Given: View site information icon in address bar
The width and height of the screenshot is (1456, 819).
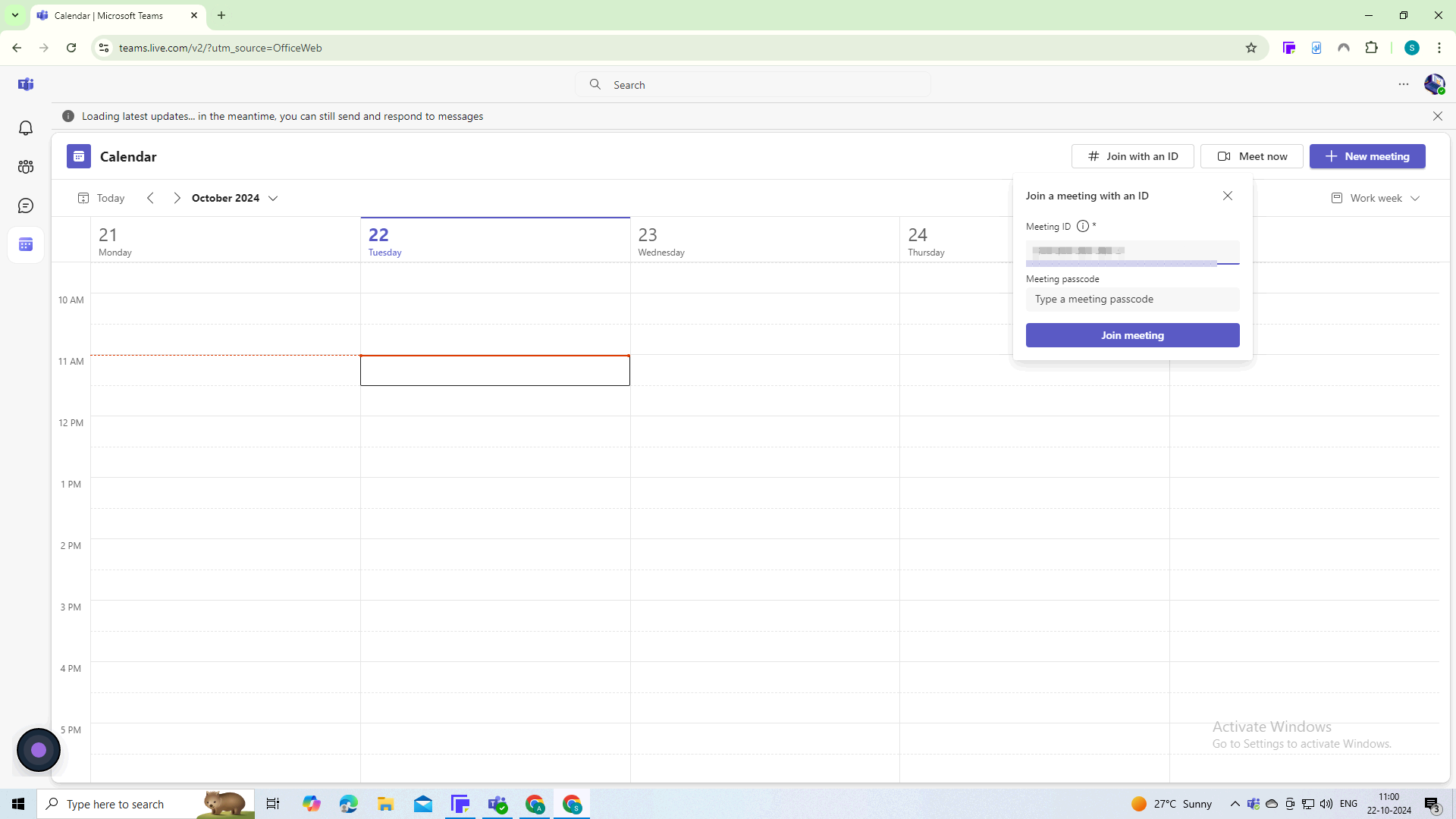Looking at the screenshot, I should tap(104, 48).
